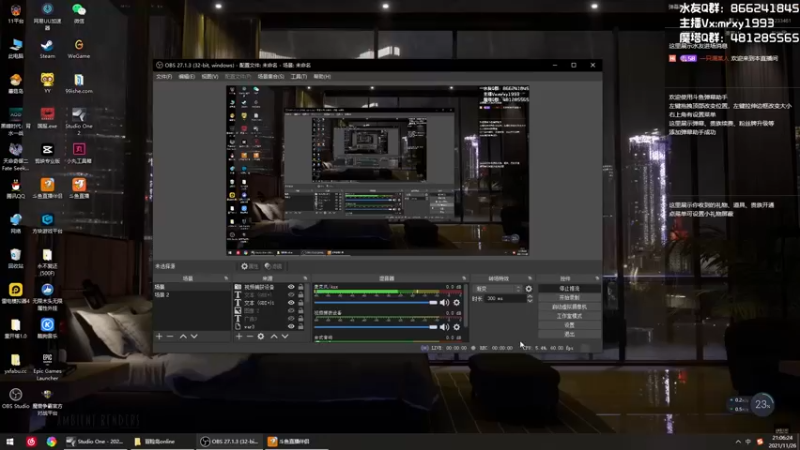800x450 pixels.
Task: Toggle lock on the image source
Action: pyautogui.click(x=301, y=311)
